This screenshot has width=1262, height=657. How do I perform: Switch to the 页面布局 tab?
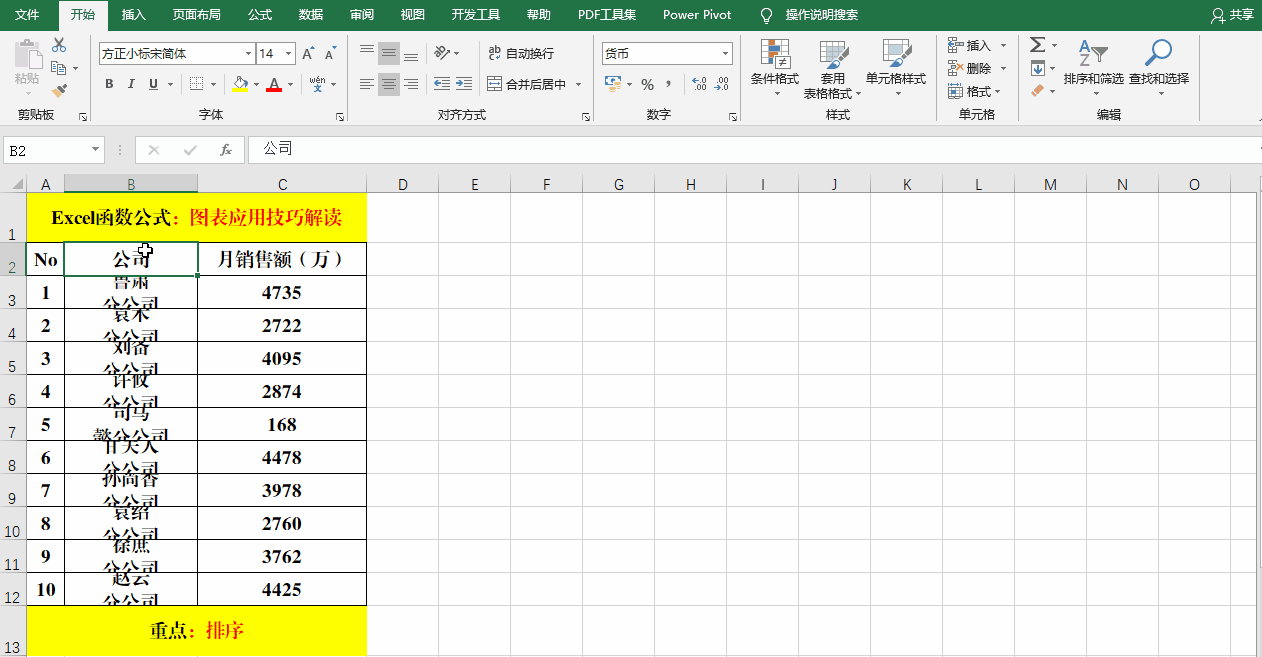pos(196,15)
